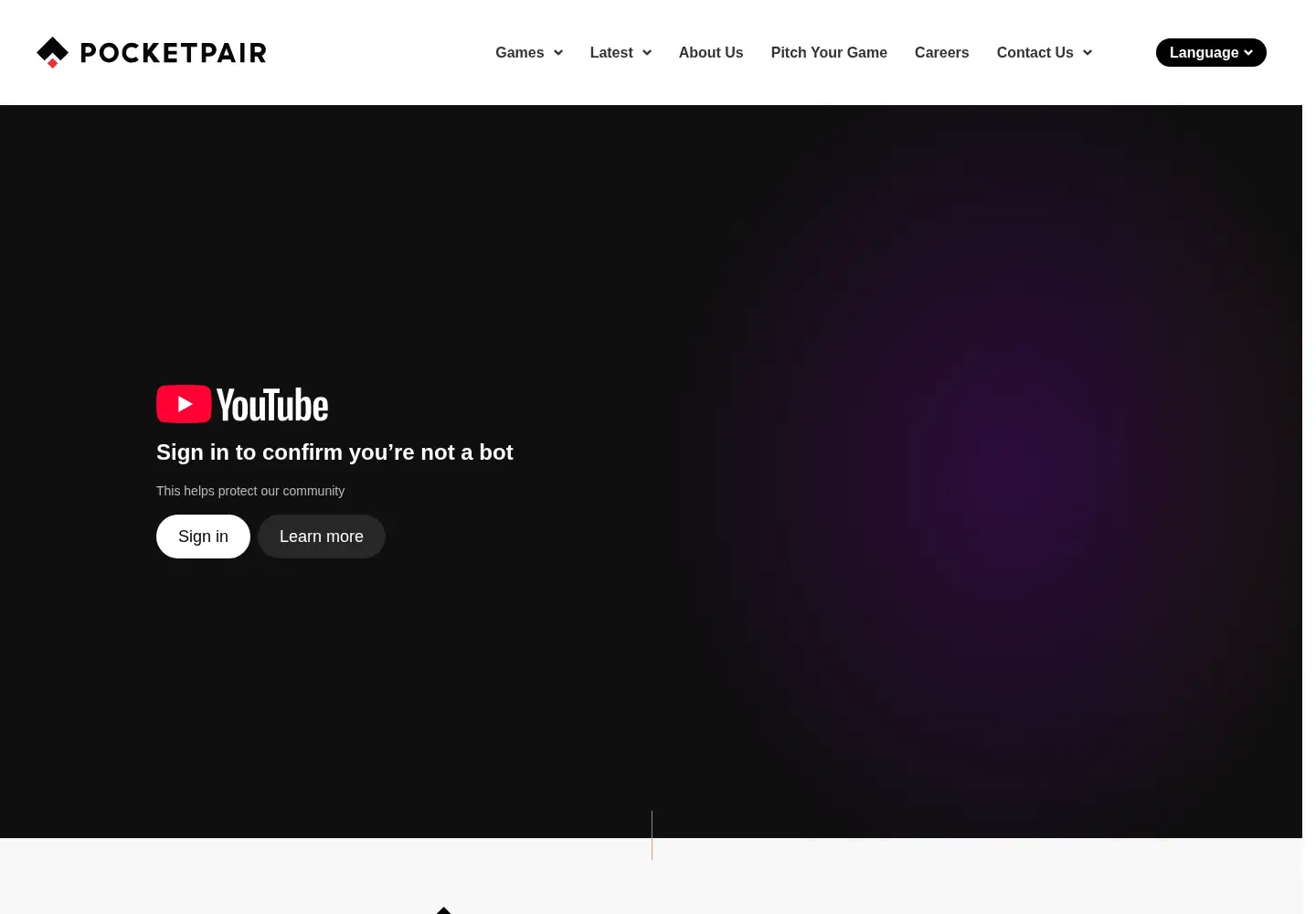Open the Pitch Your Game page
Image resolution: width=1316 pixels, height=914 pixels.
[x=829, y=53]
